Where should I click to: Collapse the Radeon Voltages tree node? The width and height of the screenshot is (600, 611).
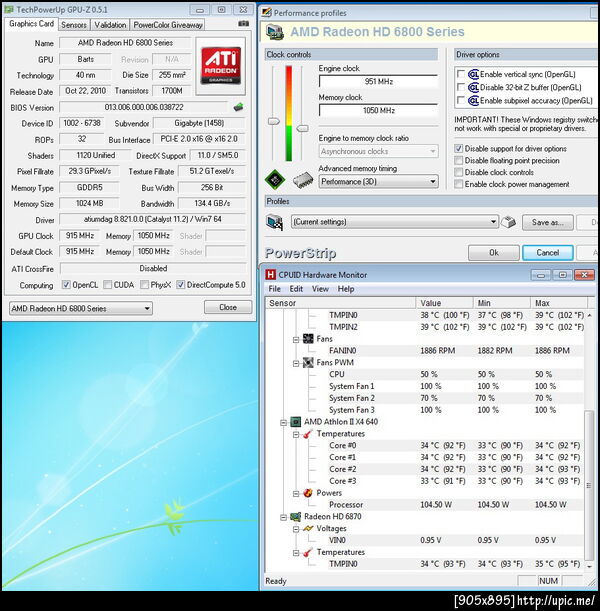pos(296,529)
